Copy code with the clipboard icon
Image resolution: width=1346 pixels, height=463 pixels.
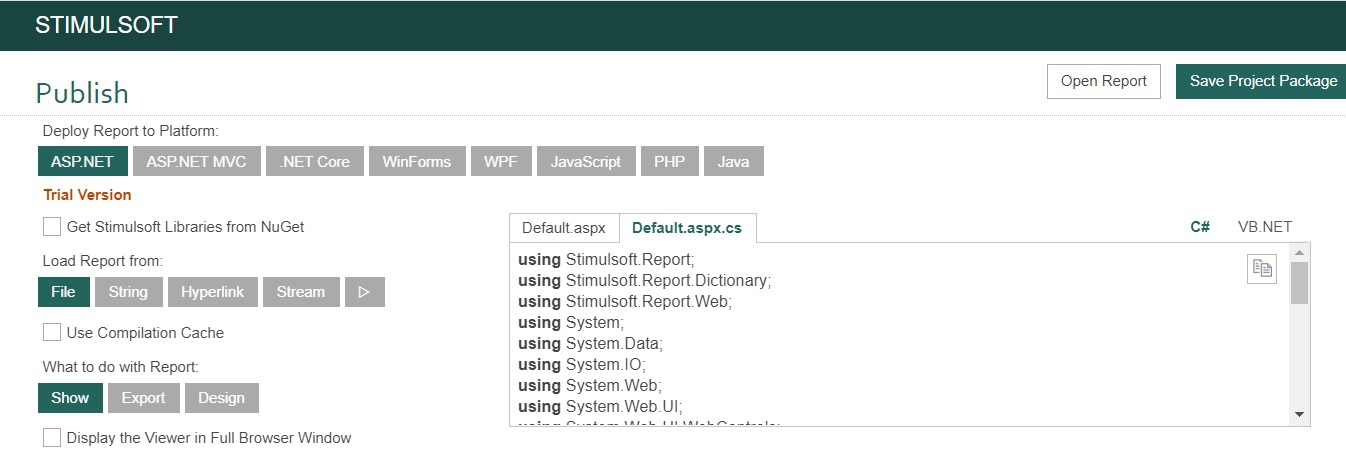(1262, 268)
